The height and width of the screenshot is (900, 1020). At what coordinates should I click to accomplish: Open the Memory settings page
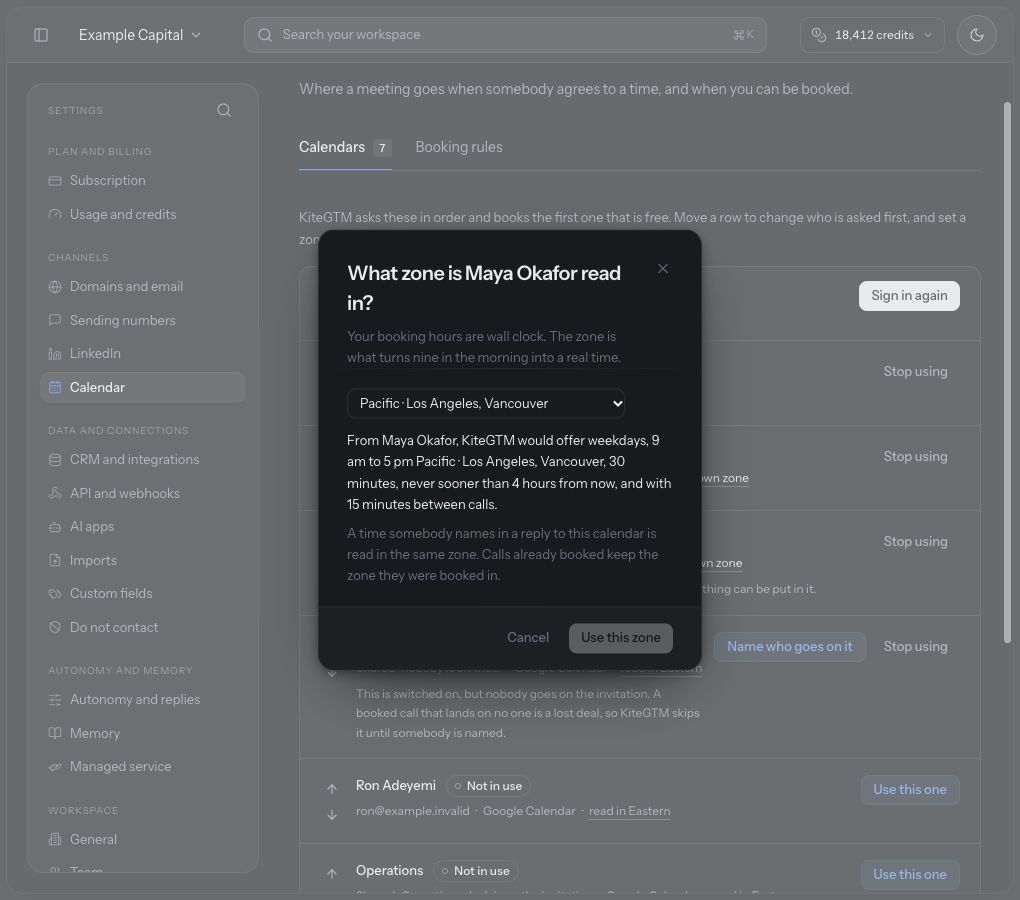point(143,734)
